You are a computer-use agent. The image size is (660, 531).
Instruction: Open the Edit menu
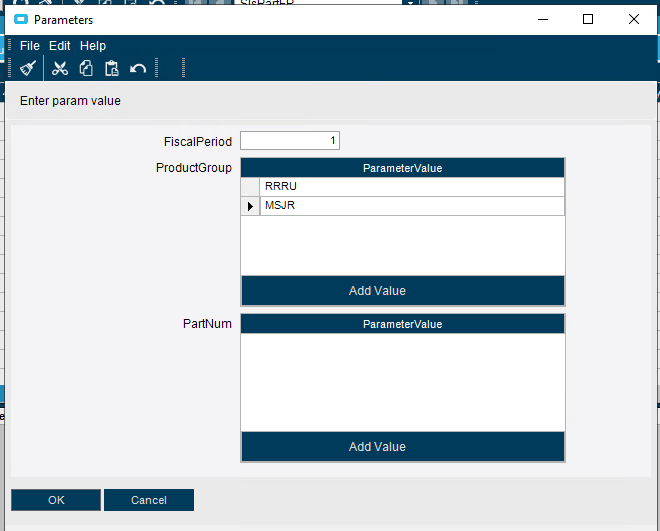pos(59,45)
